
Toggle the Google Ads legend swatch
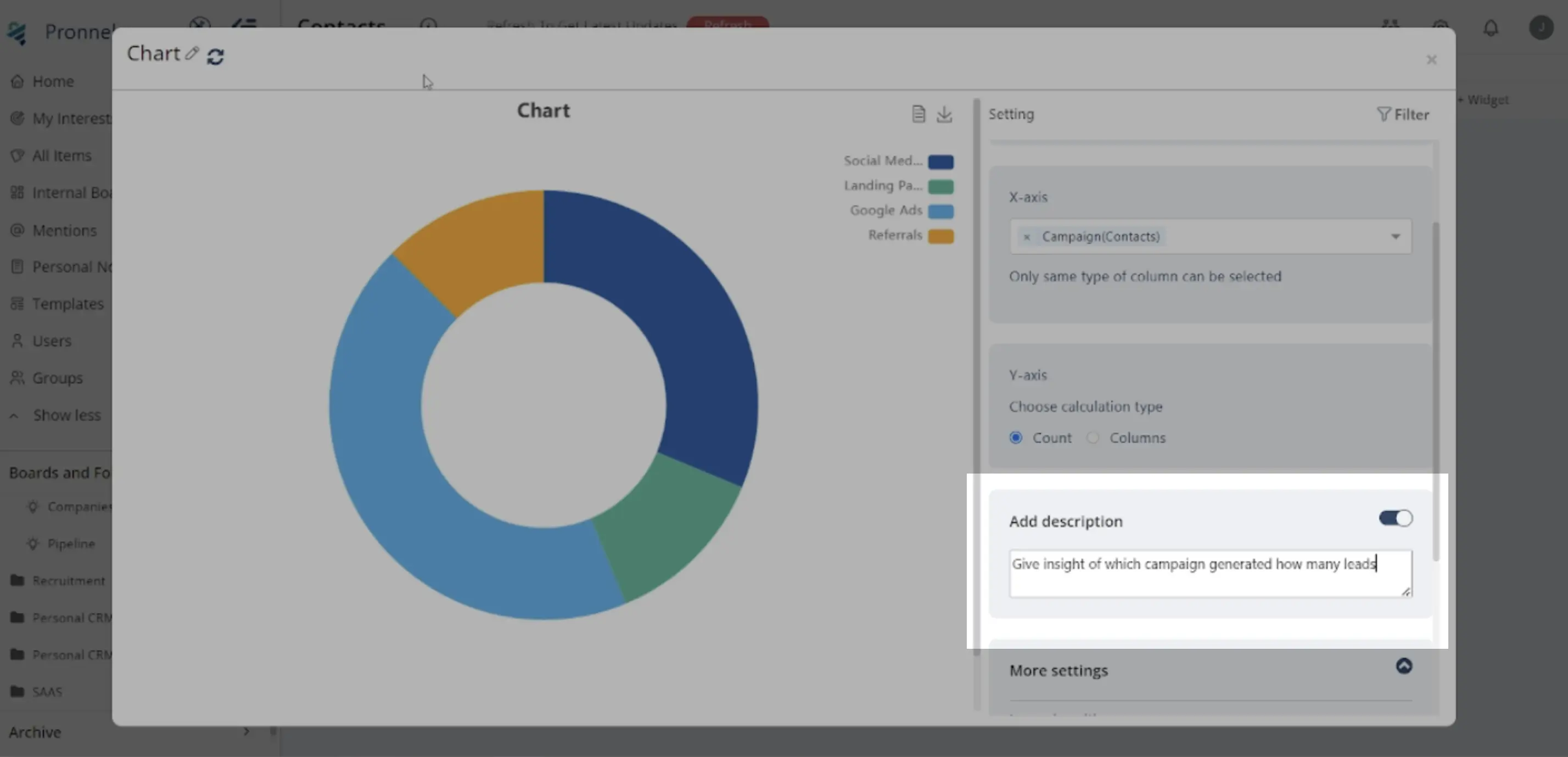click(x=940, y=211)
